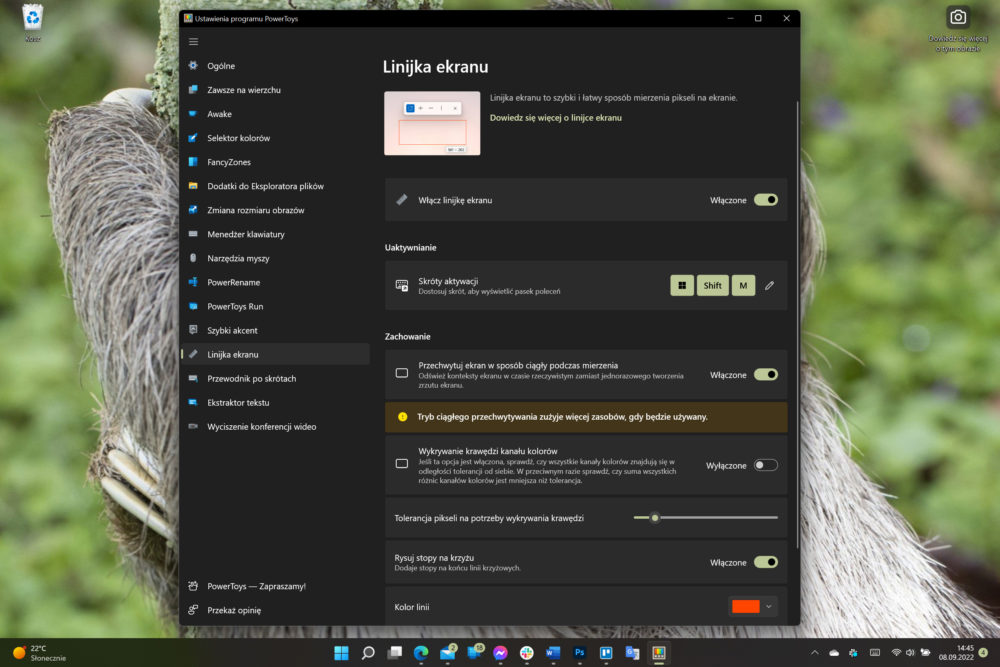Open the weather widget 22°C Słonecznie
This screenshot has height=667, width=1000.
point(40,653)
